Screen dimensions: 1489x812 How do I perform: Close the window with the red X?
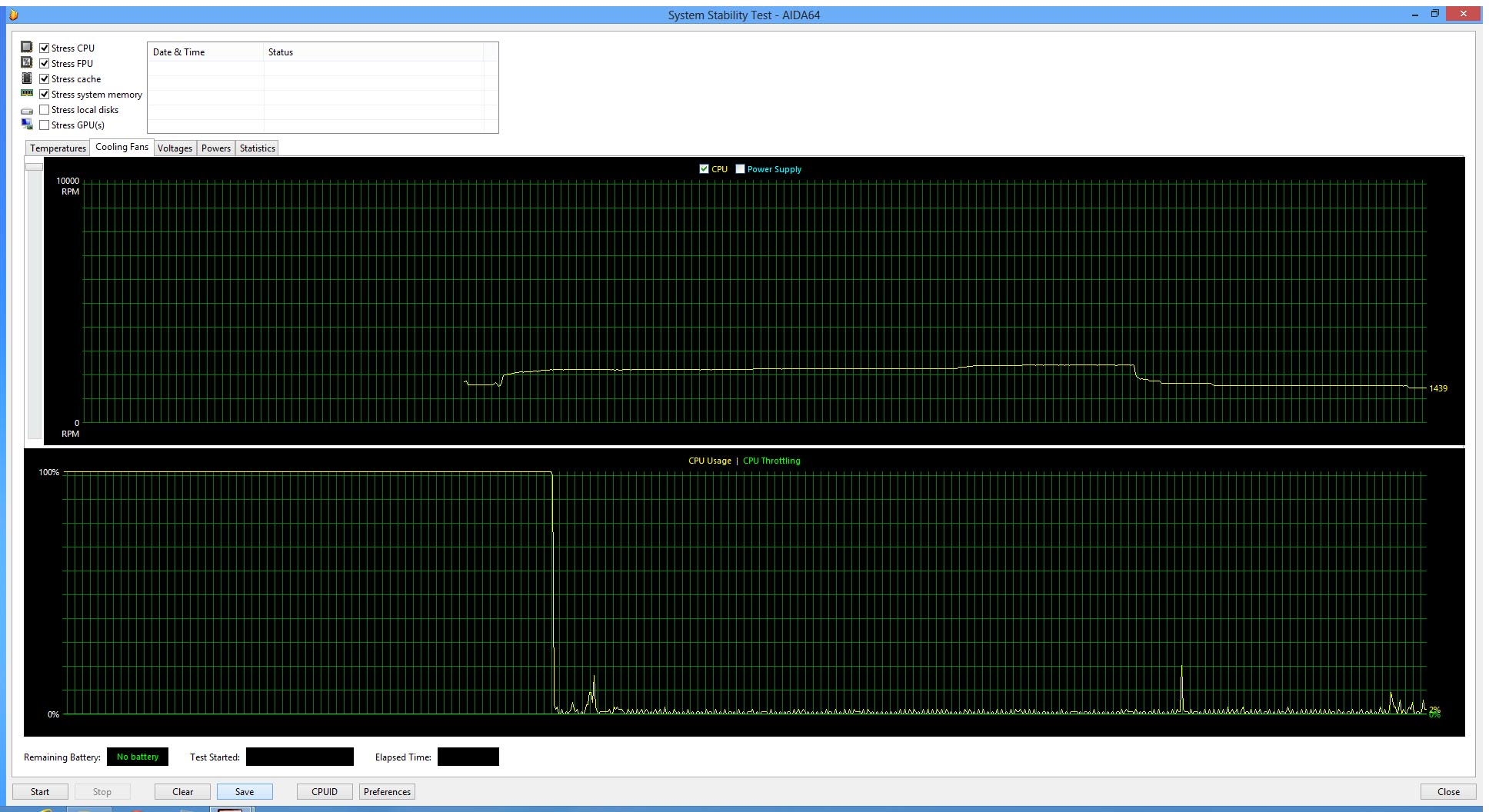click(1464, 14)
